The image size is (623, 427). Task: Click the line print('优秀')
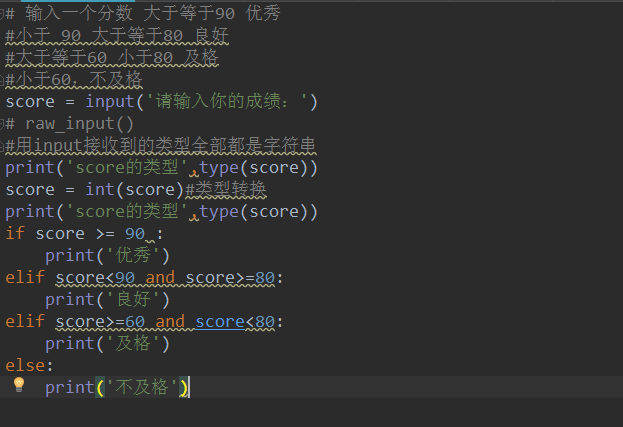(107, 255)
